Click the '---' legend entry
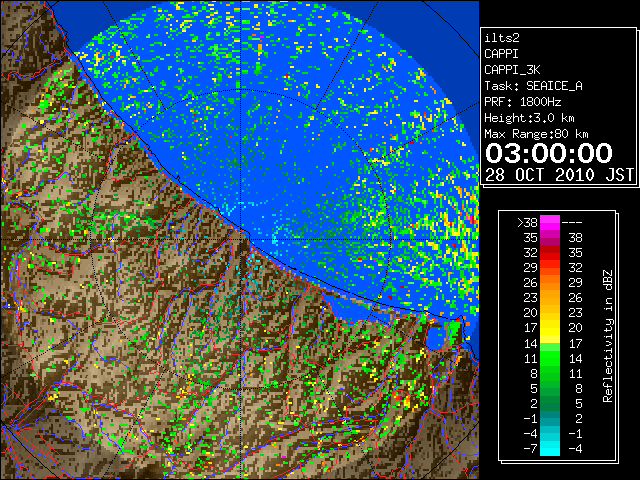This screenshot has height=480, width=640. pyautogui.click(x=572, y=223)
